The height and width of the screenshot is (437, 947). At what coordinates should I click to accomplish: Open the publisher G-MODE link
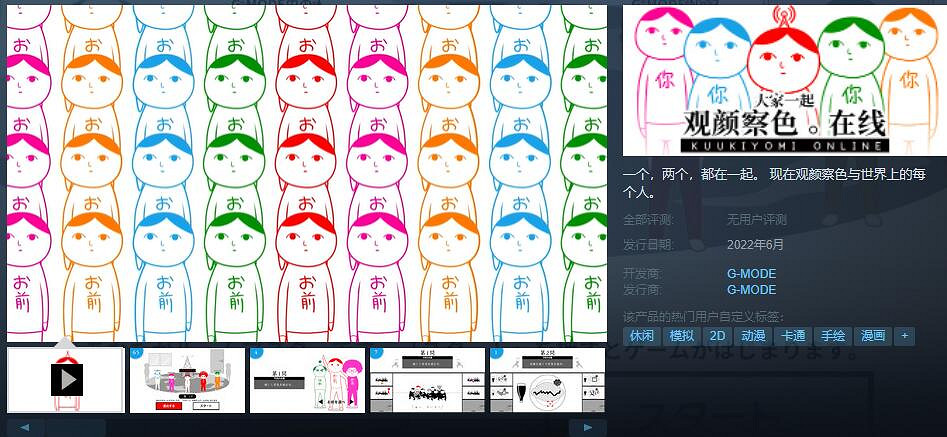point(751,290)
